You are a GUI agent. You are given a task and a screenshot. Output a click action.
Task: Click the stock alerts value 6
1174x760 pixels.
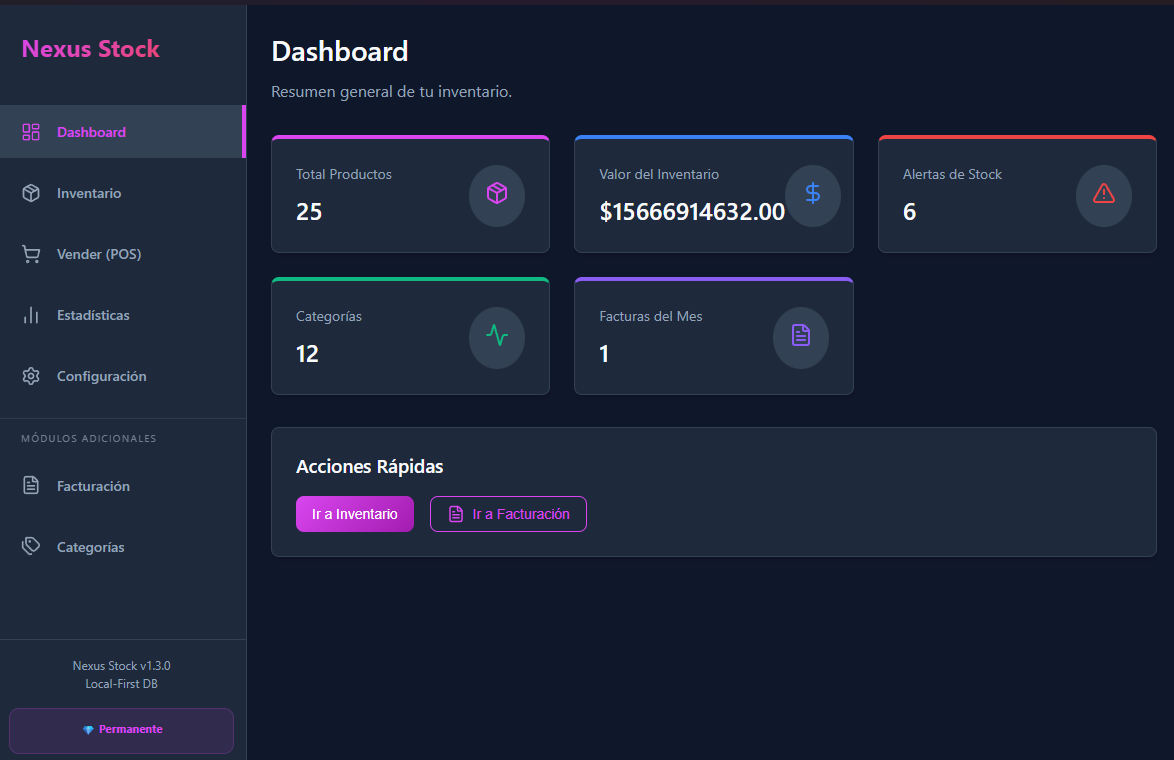click(910, 212)
